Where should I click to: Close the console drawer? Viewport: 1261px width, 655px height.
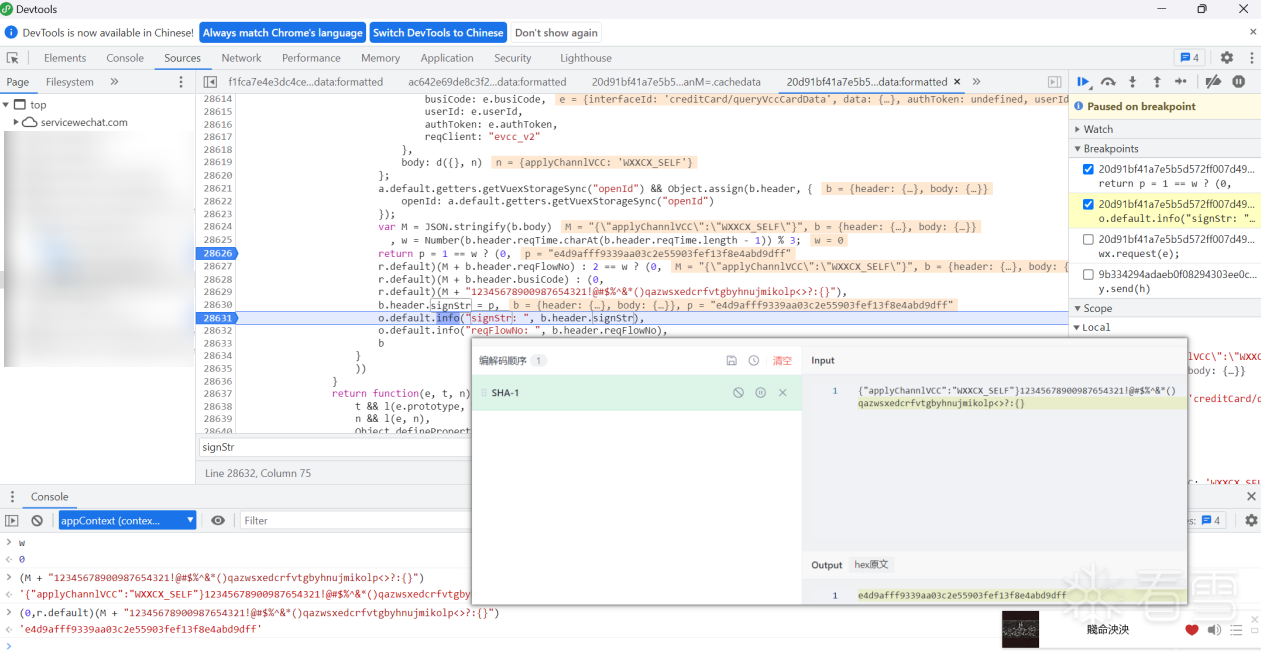click(1251, 496)
